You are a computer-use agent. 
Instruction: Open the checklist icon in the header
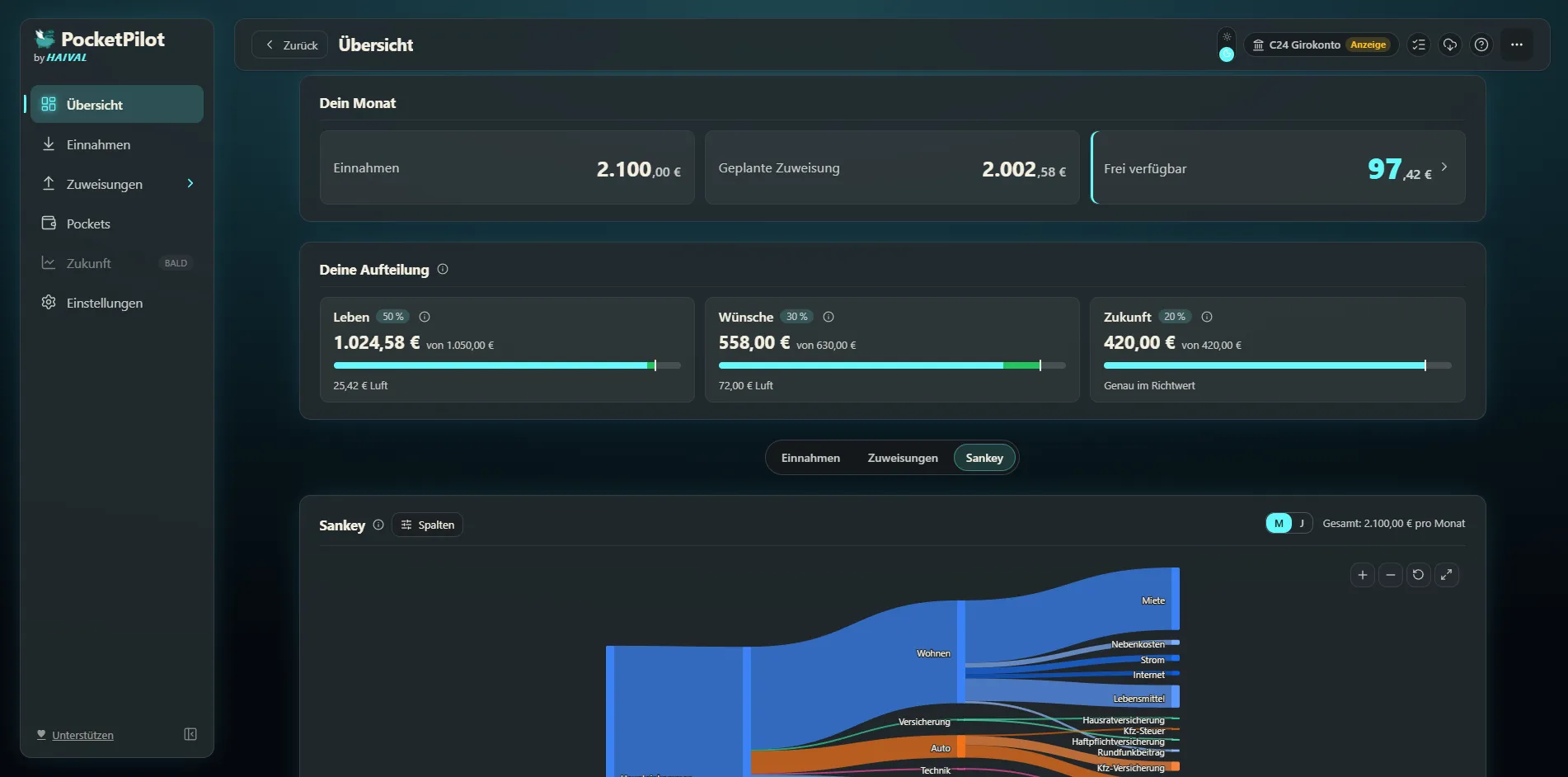click(1418, 45)
